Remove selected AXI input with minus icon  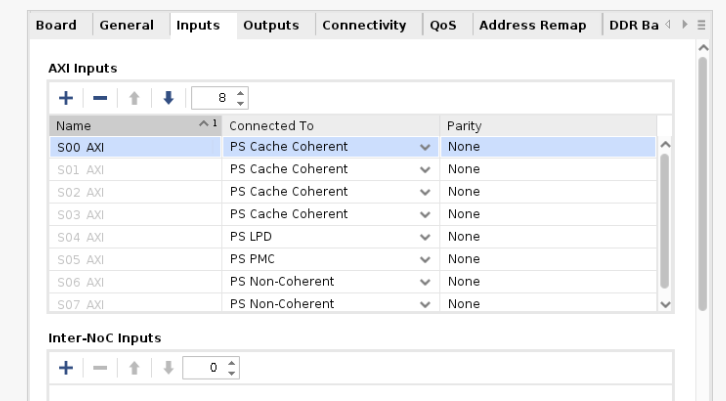click(x=100, y=98)
